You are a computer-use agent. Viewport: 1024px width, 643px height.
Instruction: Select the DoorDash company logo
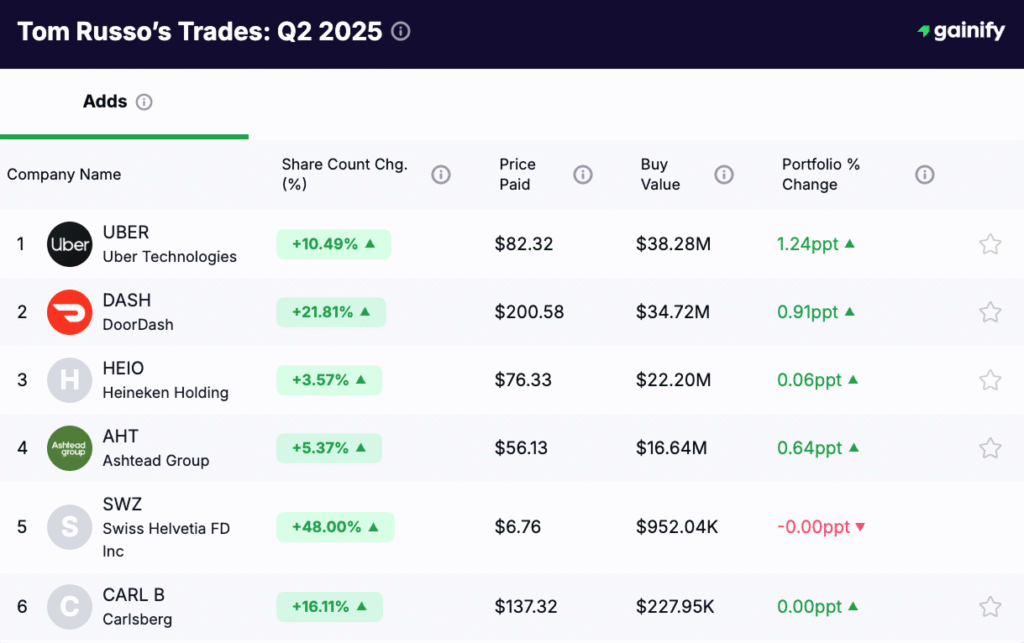click(x=69, y=311)
